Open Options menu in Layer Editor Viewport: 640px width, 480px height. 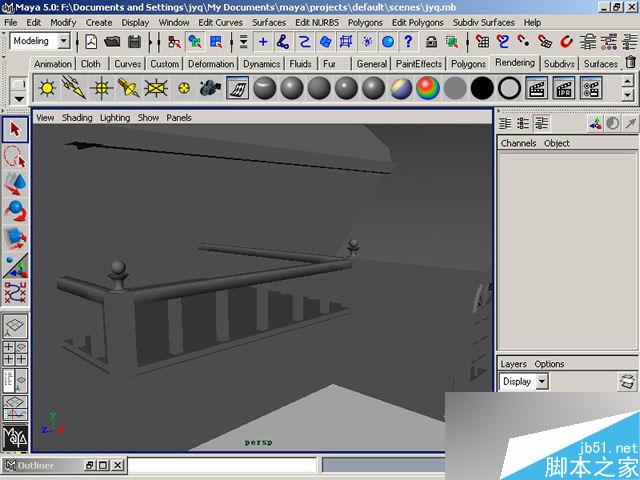pos(549,364)
